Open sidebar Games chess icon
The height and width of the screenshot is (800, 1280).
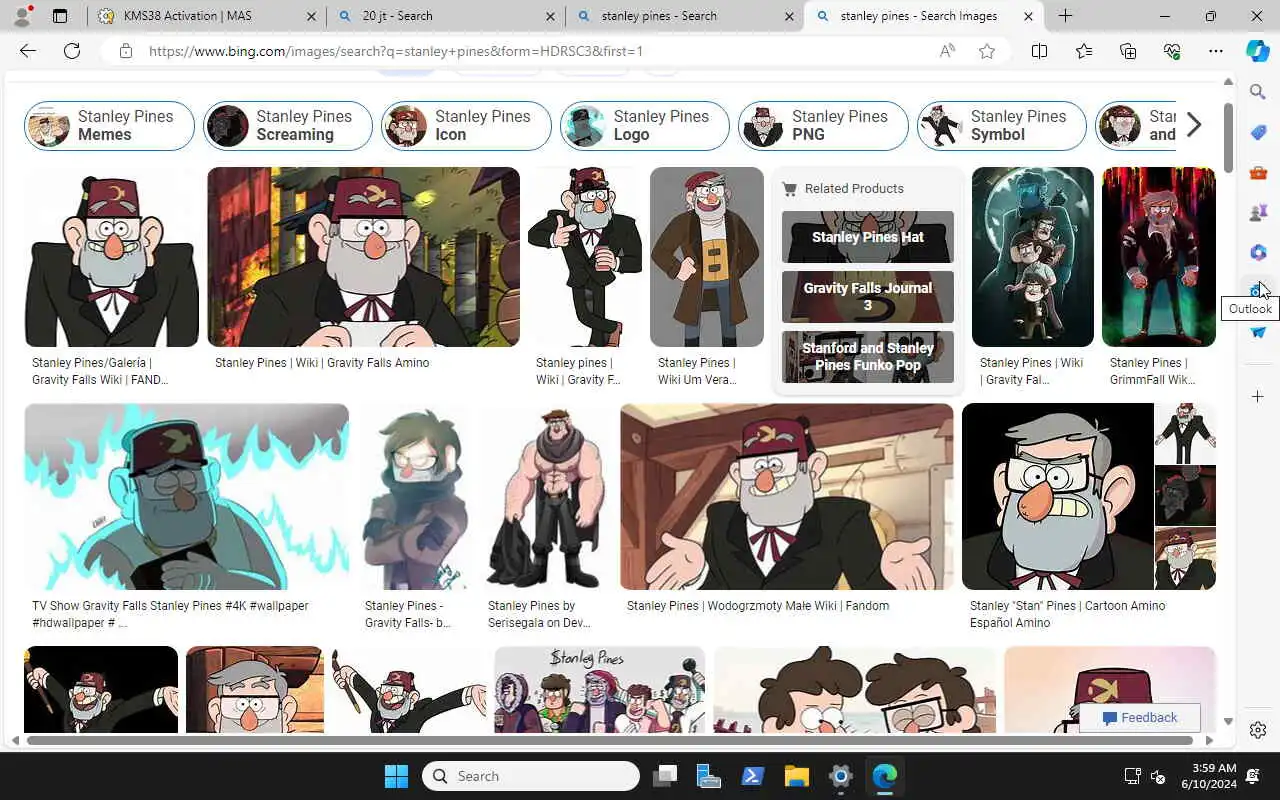coord(1258,212)
